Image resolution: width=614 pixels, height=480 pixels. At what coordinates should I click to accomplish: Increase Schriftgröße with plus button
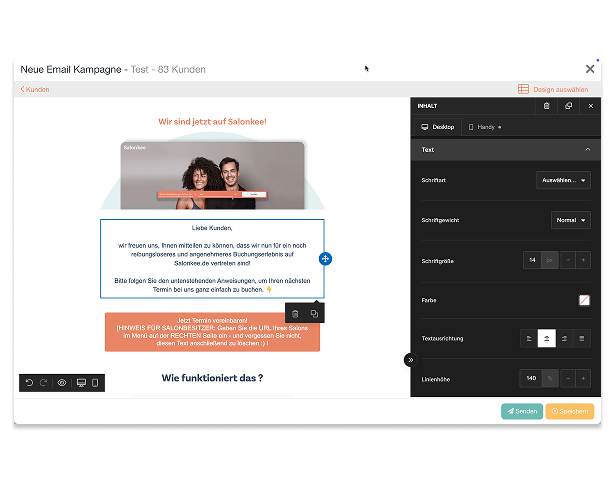pos(583,260)
